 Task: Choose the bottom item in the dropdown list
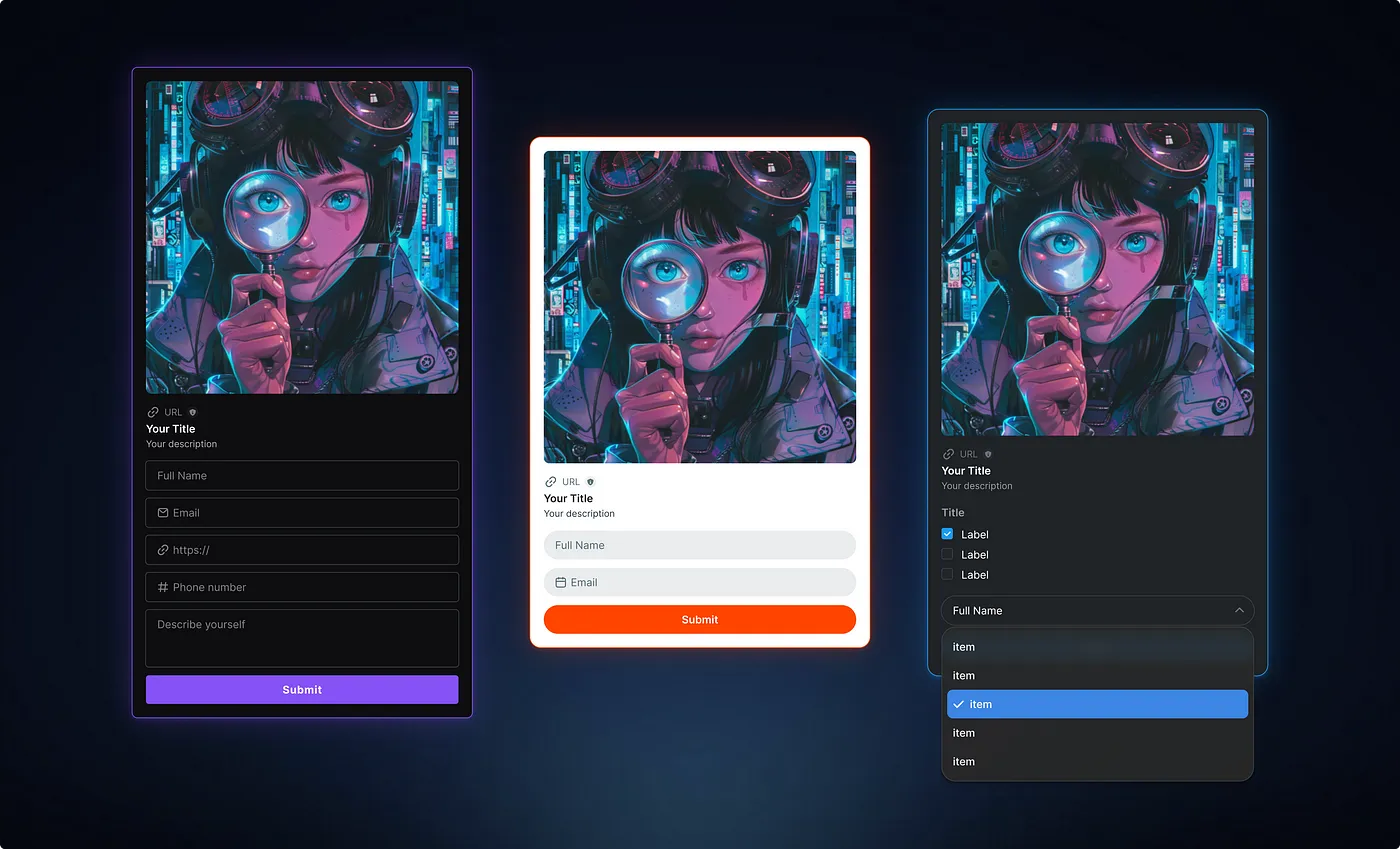pyautogui.click(x=1097, y=762)
